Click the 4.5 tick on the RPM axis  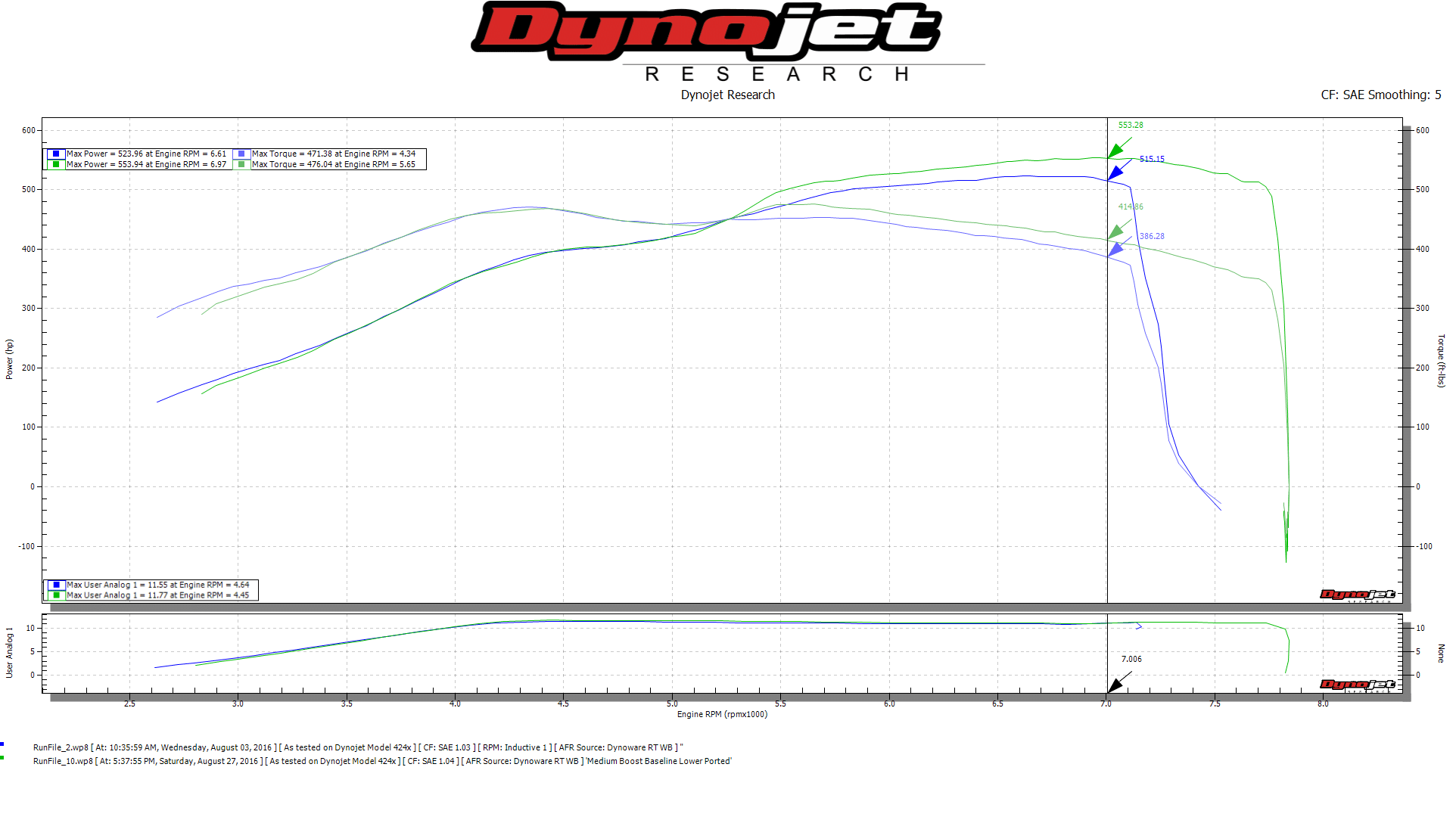tap(563, 704)
